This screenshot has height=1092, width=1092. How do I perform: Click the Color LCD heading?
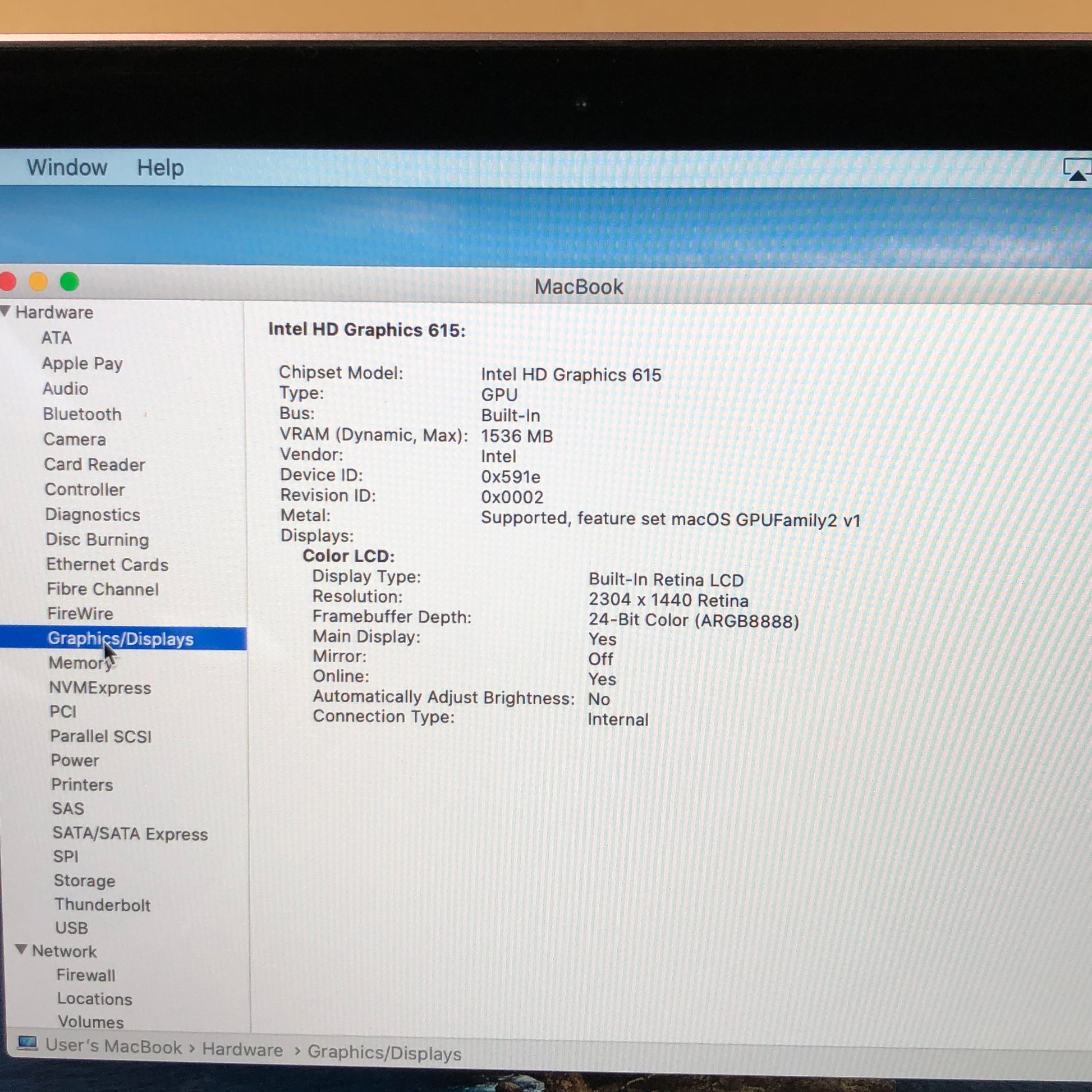(x=348, y=556)
